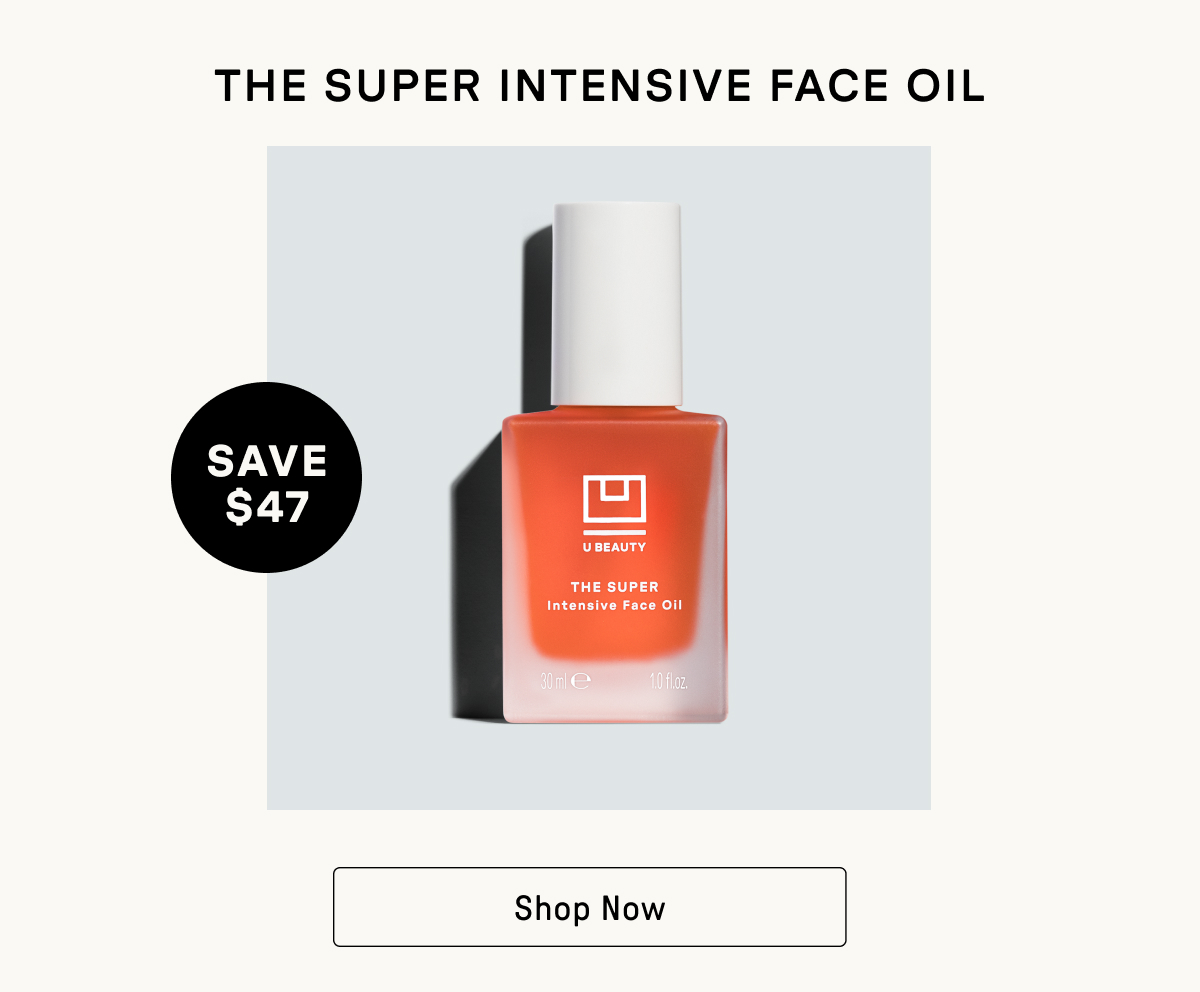Image resolution: width=1200 pixels, height=992 pixels.
Task: Click the Shop Now button
Action: click(x=590, y=907)
